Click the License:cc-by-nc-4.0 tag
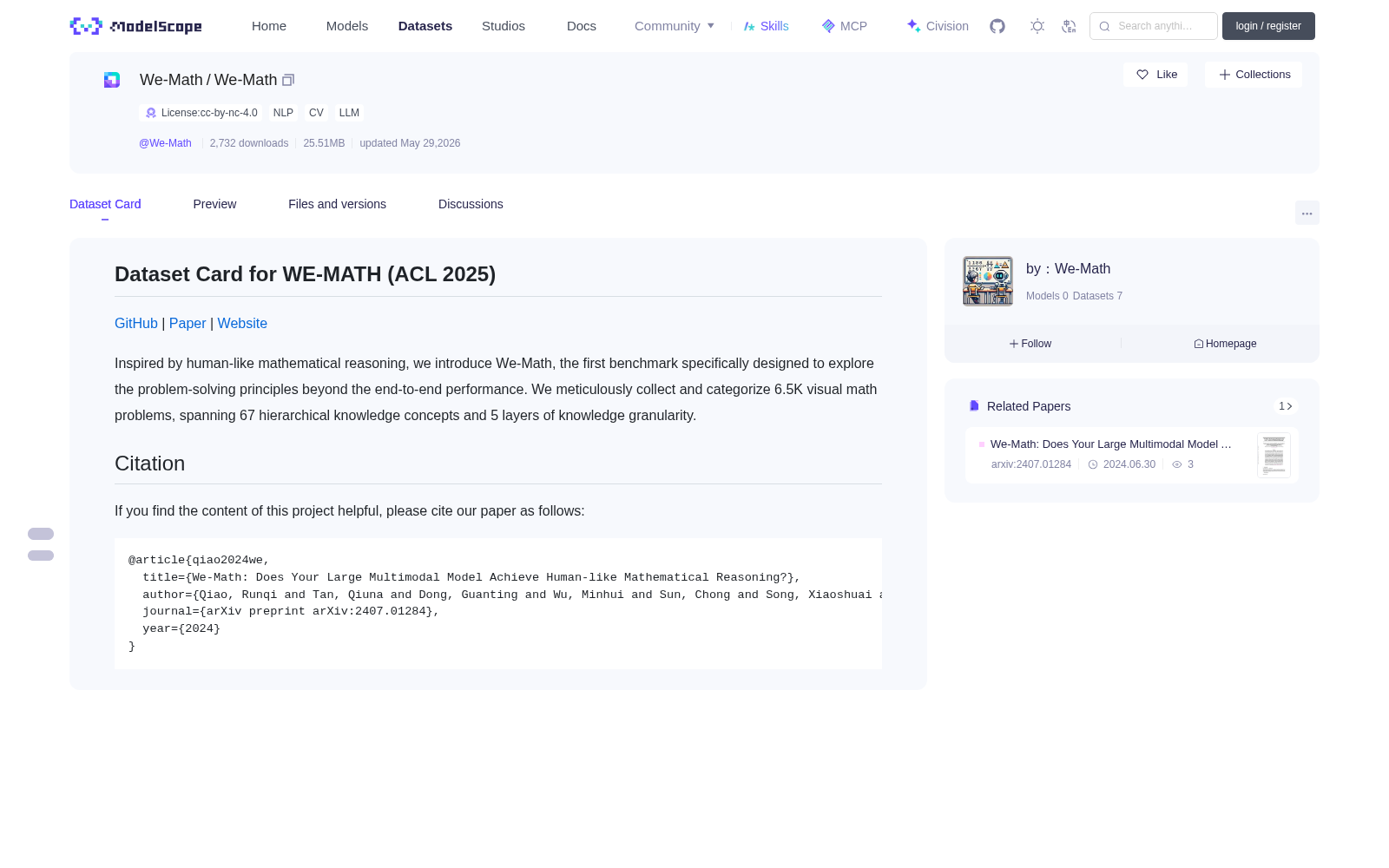The height and width of the screenshot is (868, 1389). [201, 113]
